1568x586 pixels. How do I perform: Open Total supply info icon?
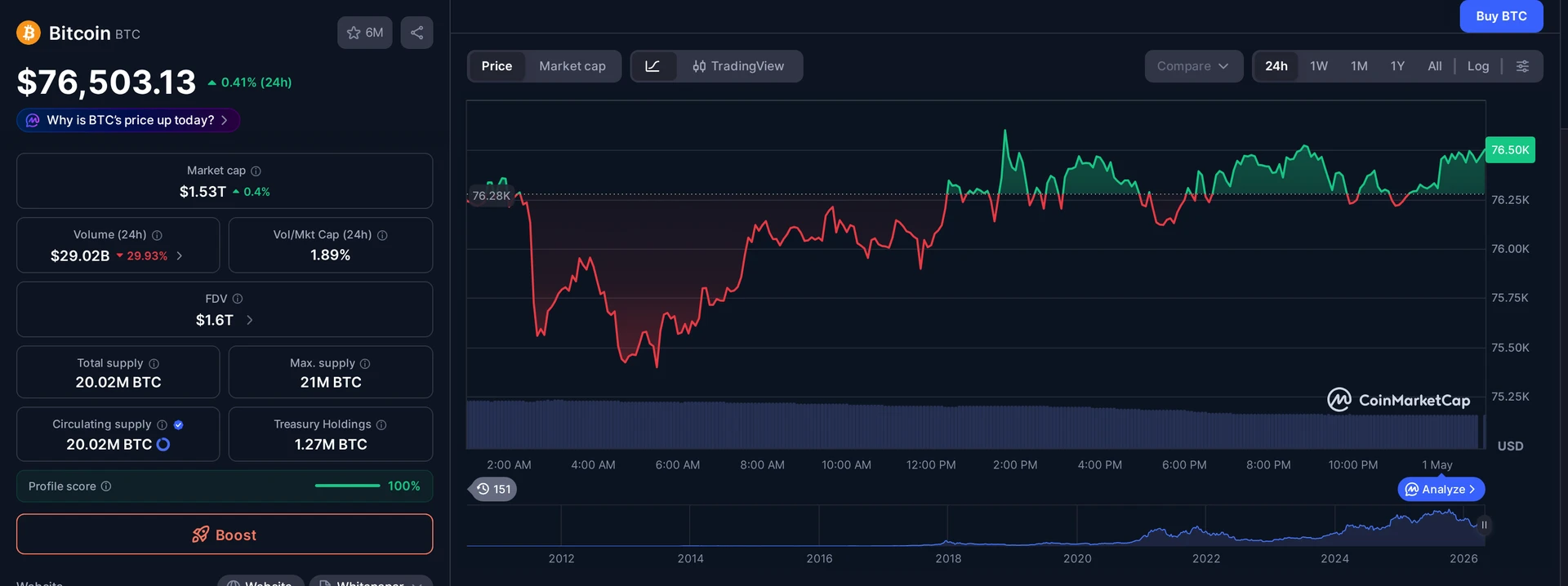(x=154, y=363)
